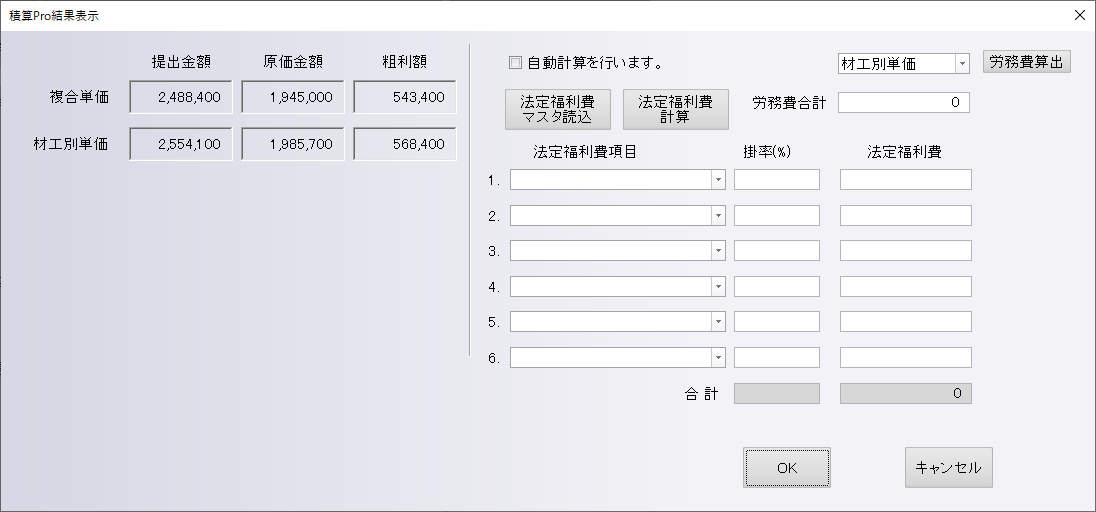This screenshot has width=1096, height=512.
Task: Select the row 6 法定福利費 amount field
Action: (905, 358)
